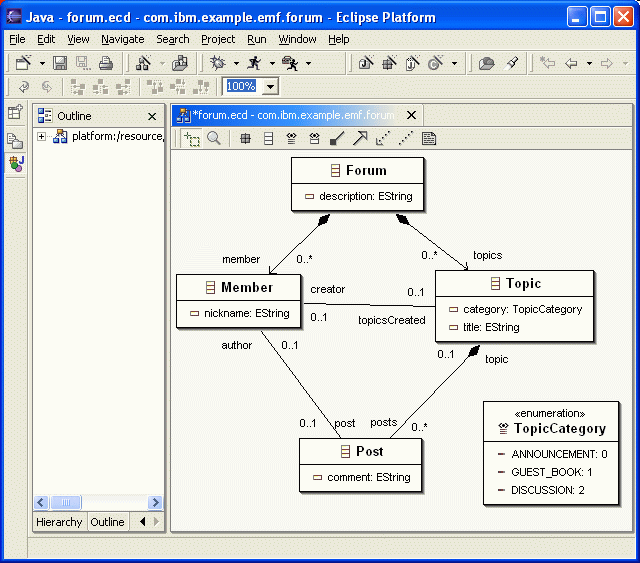The height and width of the screenshot is (563, 640).
Task: Select the platform:/resource tree item
Action: pos(109,136)
